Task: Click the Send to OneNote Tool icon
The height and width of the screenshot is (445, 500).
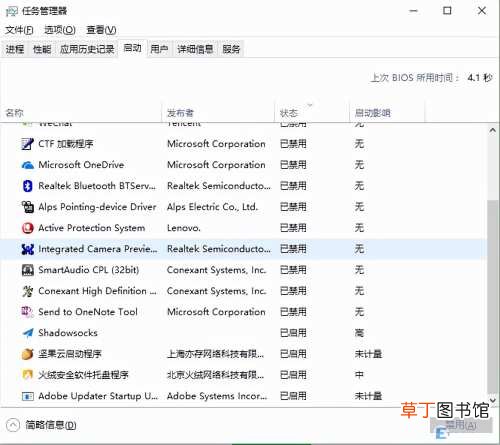Action: tap(27, 312)
